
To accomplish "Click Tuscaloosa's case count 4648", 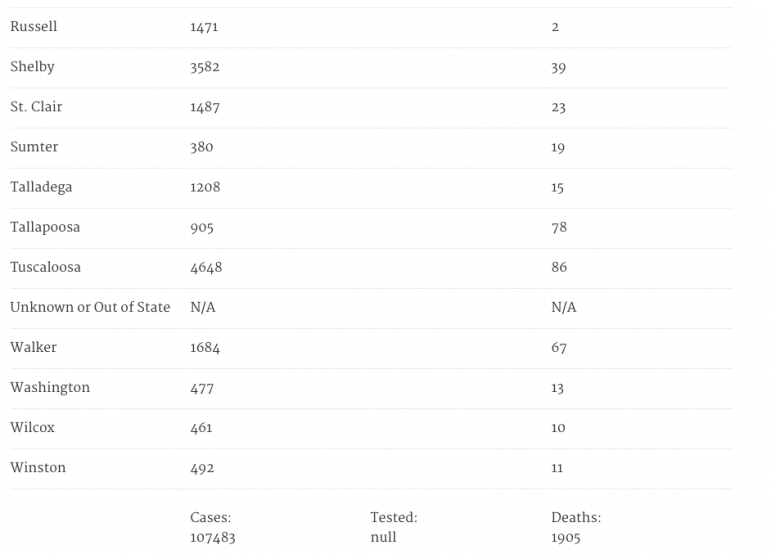I will click(206, 267).
